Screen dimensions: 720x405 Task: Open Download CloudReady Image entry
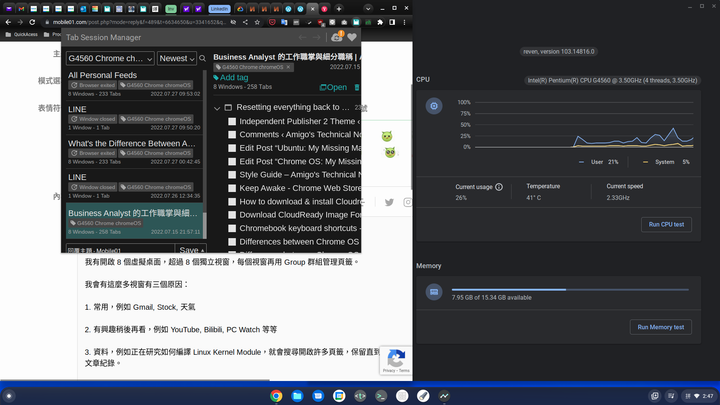point(295,214)
